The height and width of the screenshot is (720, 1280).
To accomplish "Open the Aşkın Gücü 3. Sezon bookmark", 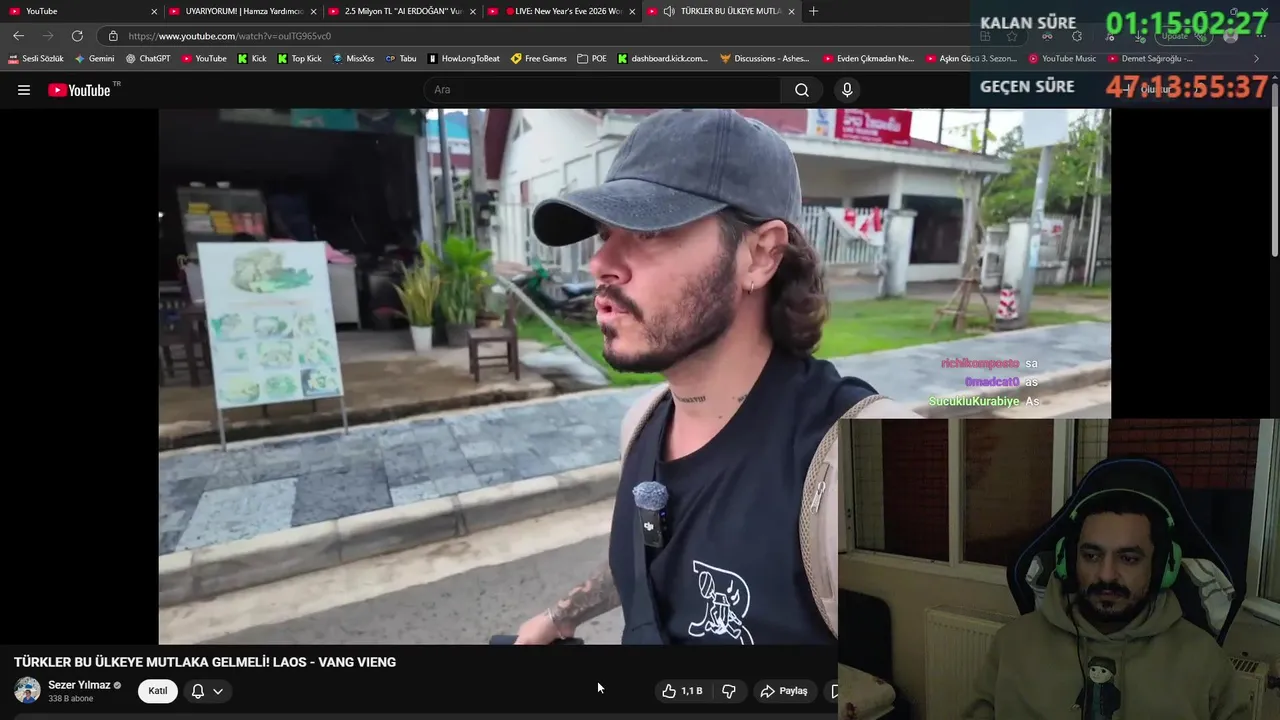I will click(972, 59).
